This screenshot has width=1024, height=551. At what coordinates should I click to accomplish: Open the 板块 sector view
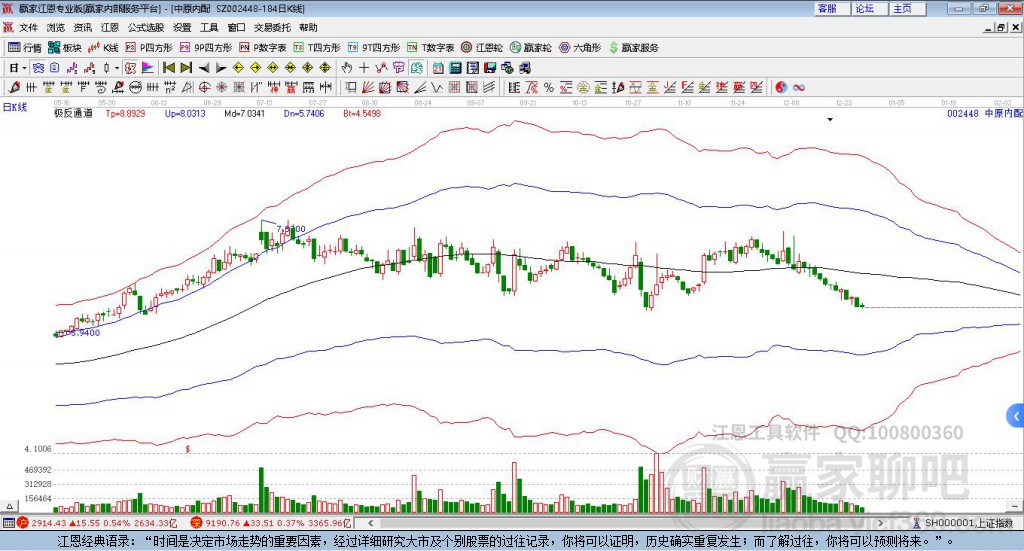(x=64, y=48)
